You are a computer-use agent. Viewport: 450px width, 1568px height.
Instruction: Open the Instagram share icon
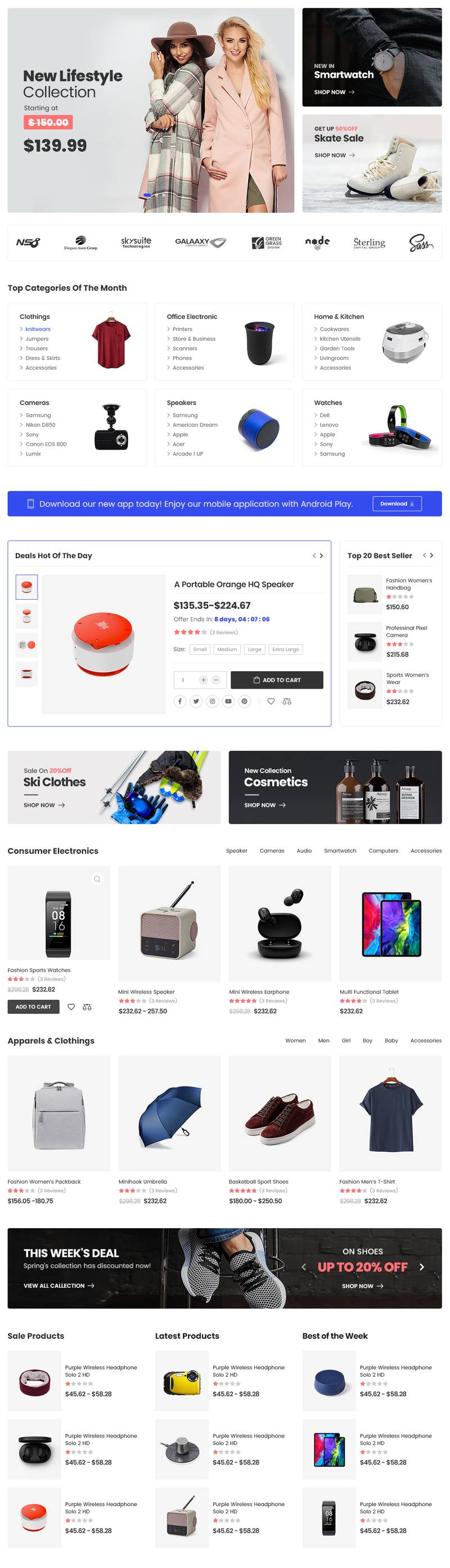coord(212,701)
